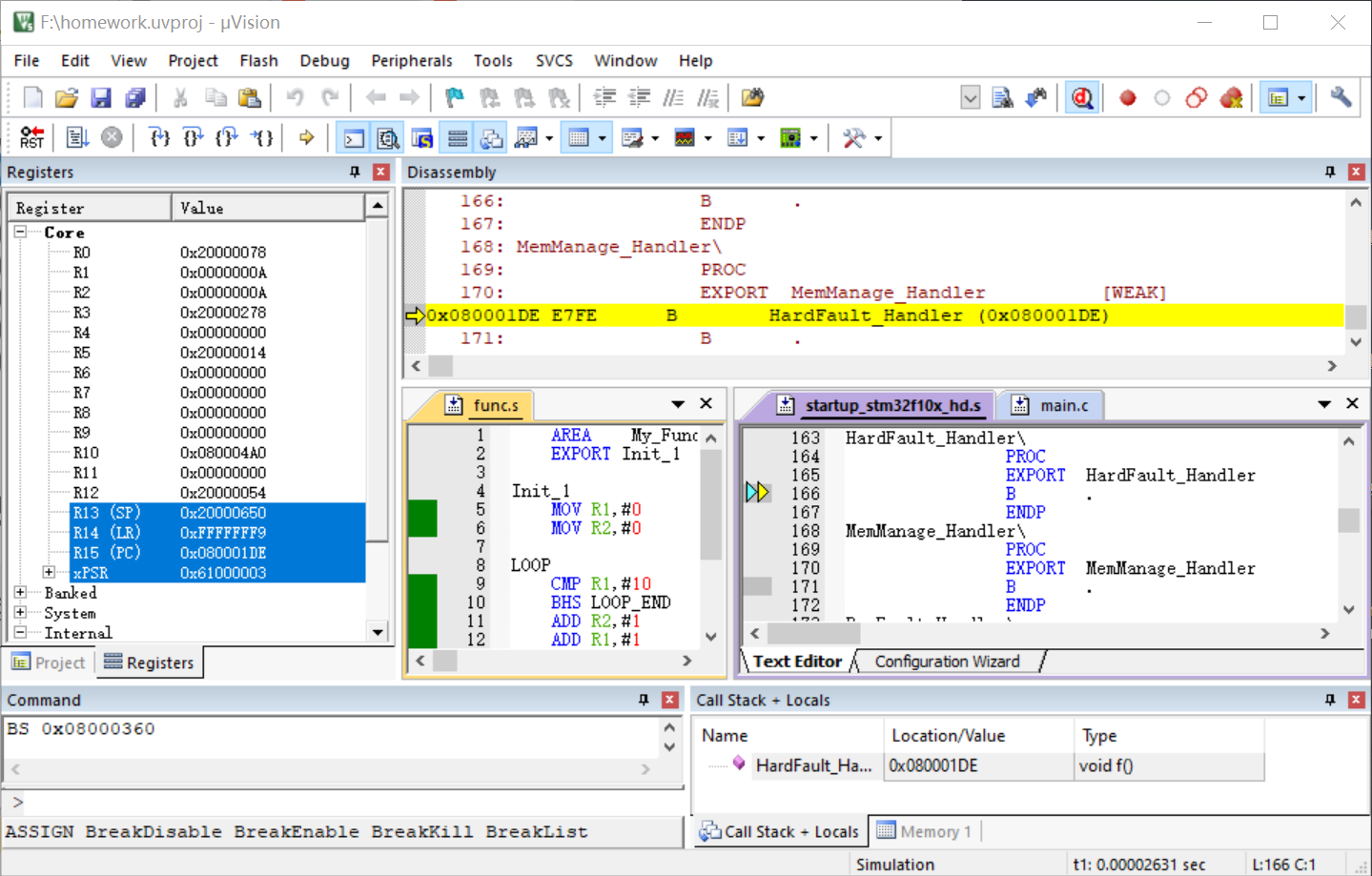
Task: Open a file with the folder icon
Action: pos(66,97)
